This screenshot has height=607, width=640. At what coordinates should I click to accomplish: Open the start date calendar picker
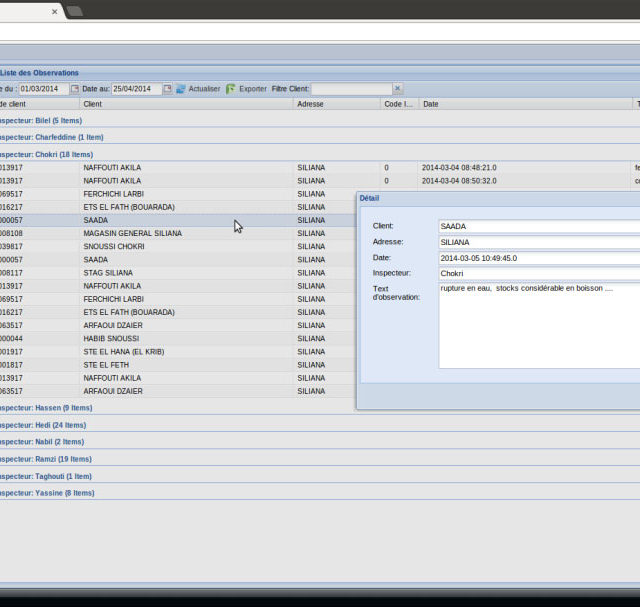[x=74, y=89]
